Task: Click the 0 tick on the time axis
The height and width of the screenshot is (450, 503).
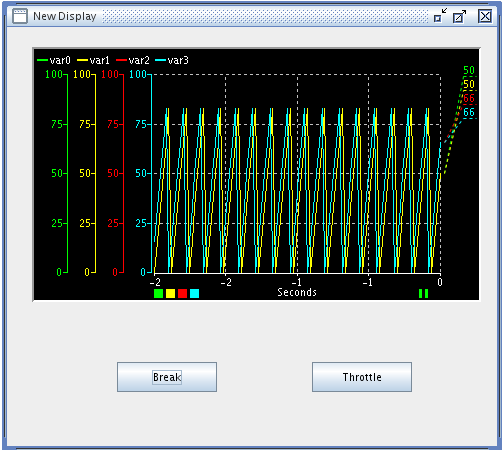Action: coord(440,282)
